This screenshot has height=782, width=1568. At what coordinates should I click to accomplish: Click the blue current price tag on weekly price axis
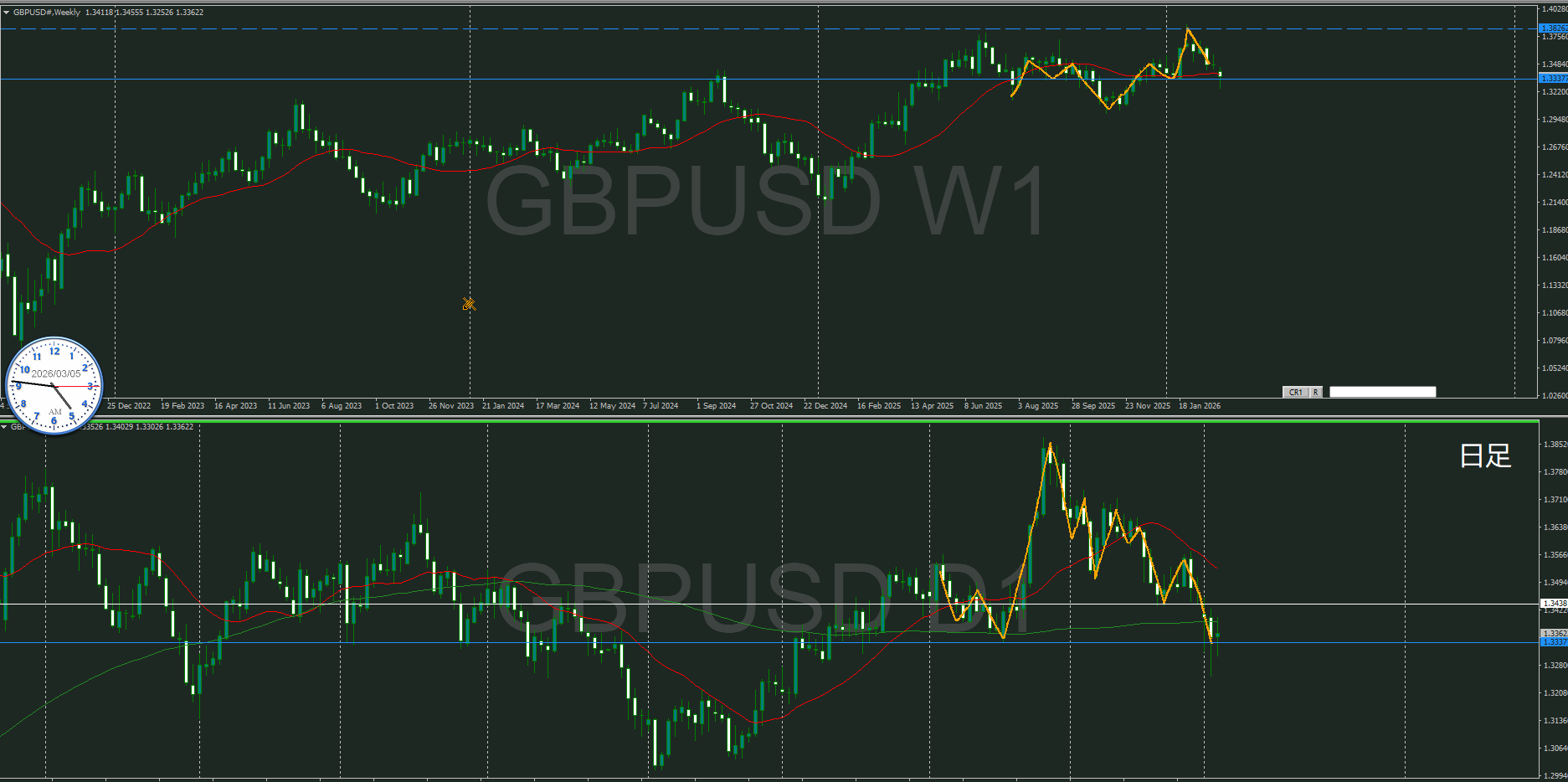tap(1553, 79)
